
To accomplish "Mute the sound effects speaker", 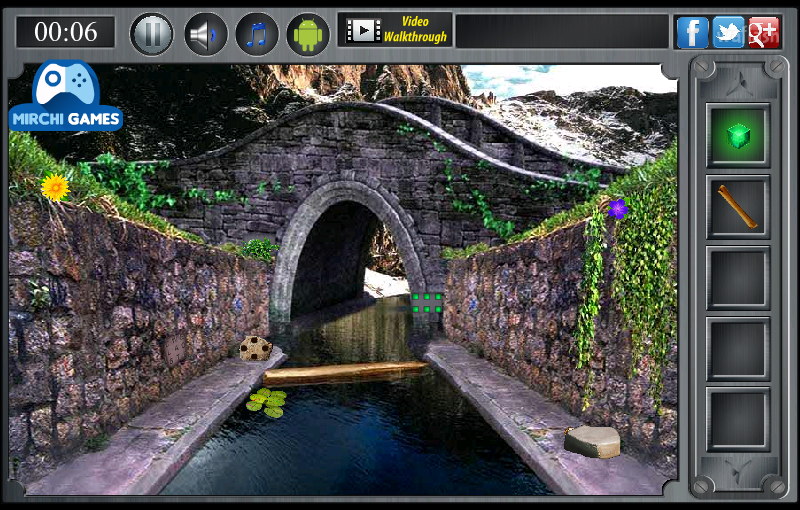I will click(x=205, y=34).
